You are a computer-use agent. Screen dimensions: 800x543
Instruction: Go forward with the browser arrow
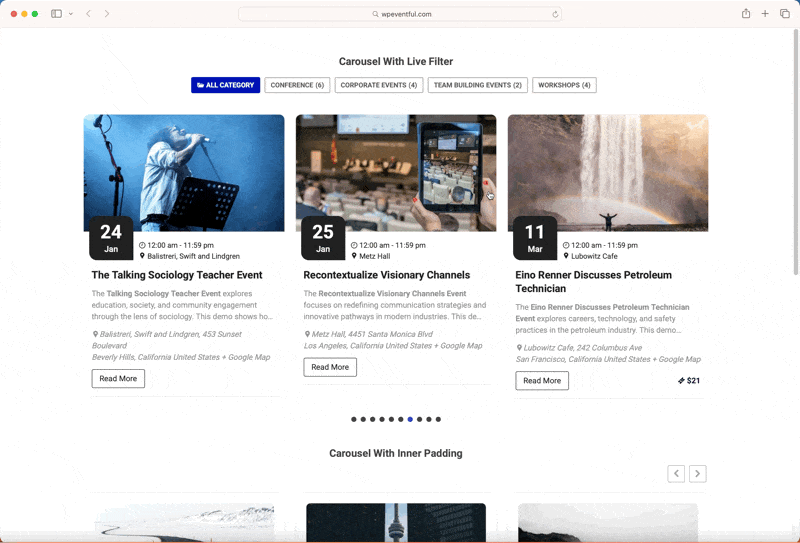(x=107, y=14)
